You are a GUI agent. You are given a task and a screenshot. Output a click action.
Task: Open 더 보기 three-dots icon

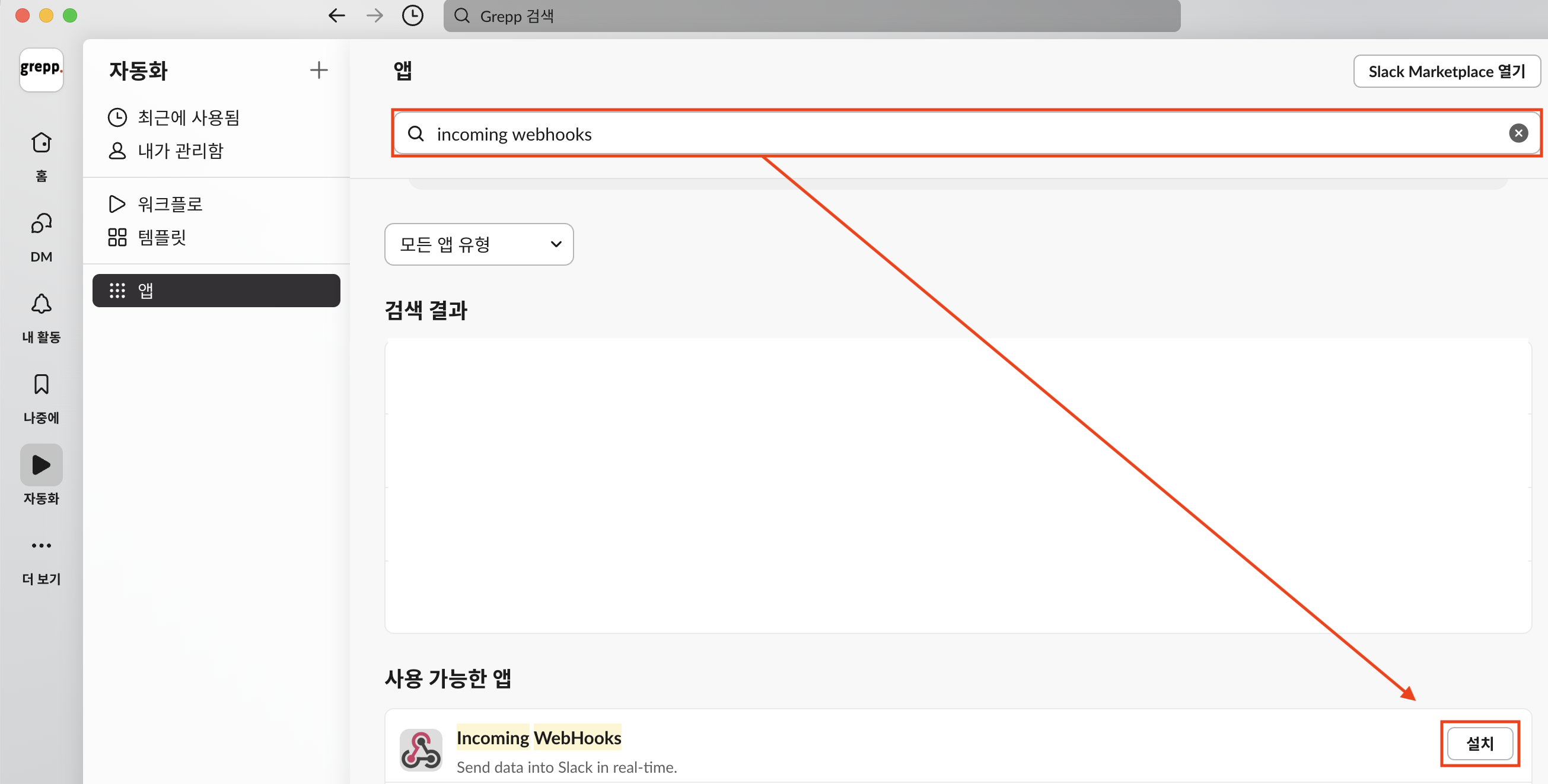pyautogui.click(x=41, y=546)
